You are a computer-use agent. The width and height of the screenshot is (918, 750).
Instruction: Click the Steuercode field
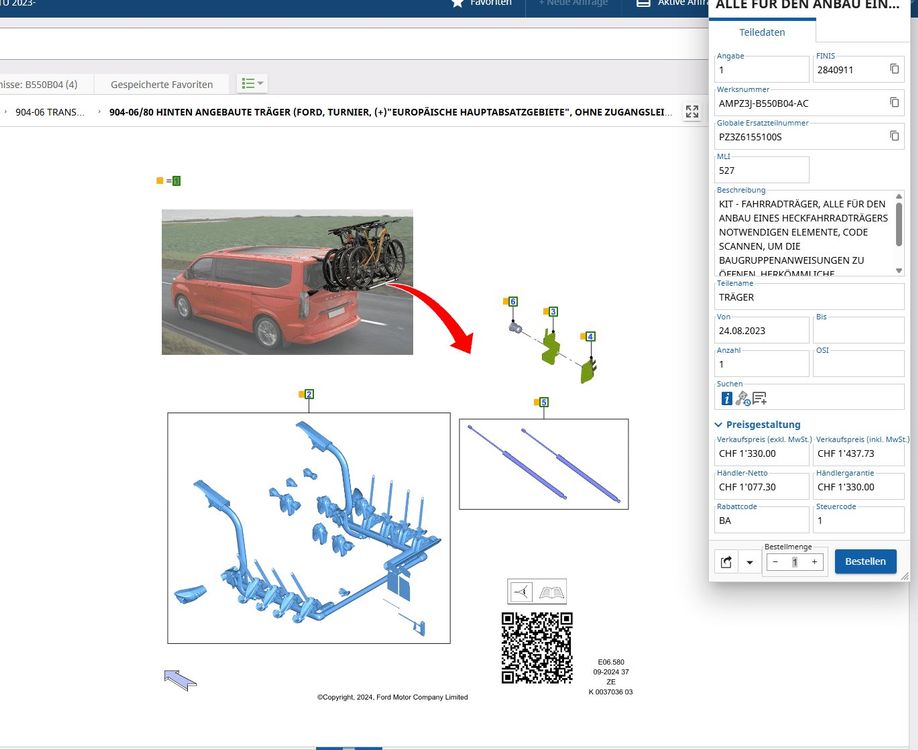859,520
